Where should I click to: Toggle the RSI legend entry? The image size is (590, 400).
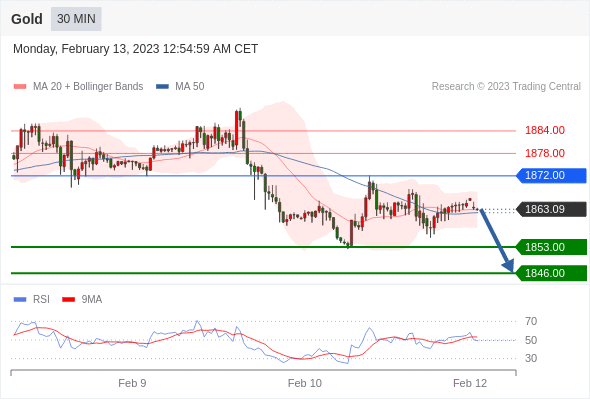click(32, 300)
